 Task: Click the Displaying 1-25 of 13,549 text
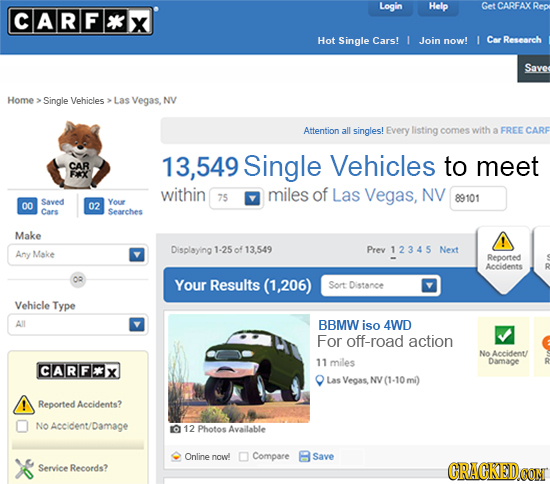click(221, 250)
